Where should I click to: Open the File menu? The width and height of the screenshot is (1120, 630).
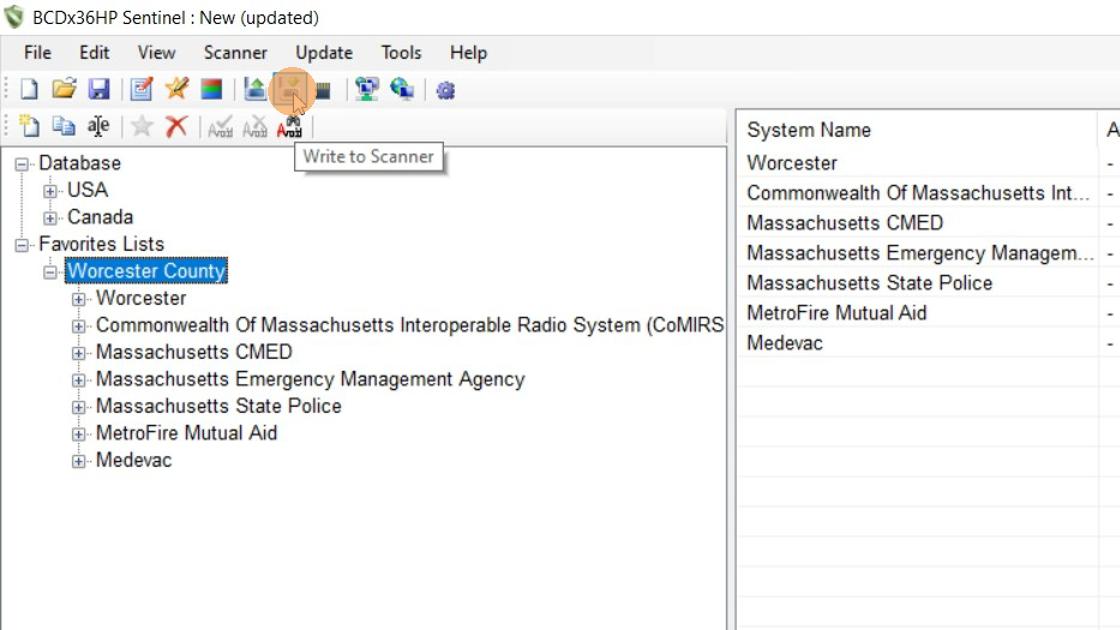click(37, 53)
